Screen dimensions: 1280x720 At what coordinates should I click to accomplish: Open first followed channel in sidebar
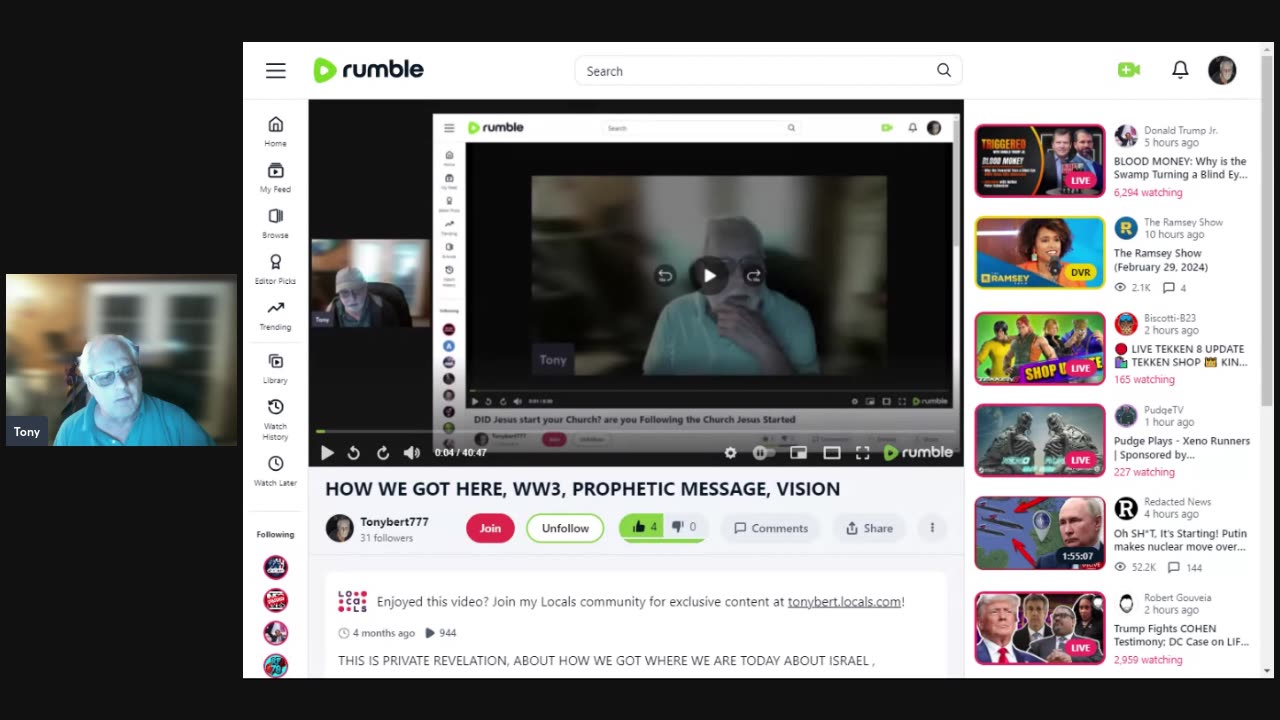point(275,567)
